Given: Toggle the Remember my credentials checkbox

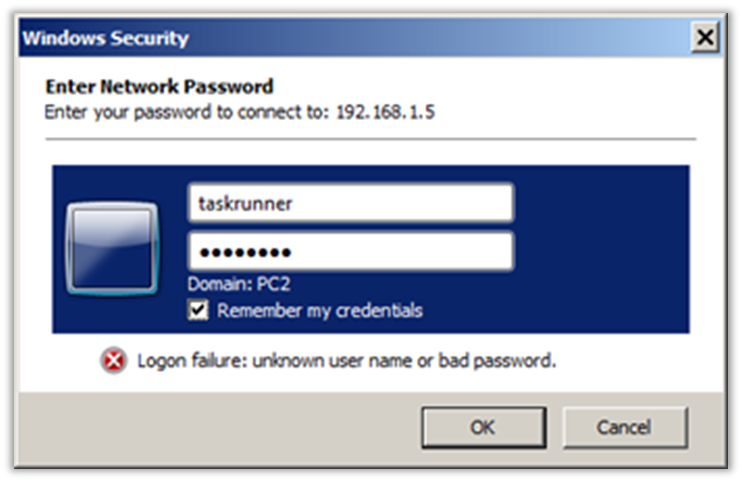Looking at the screenshot, I should click(199, 310).
